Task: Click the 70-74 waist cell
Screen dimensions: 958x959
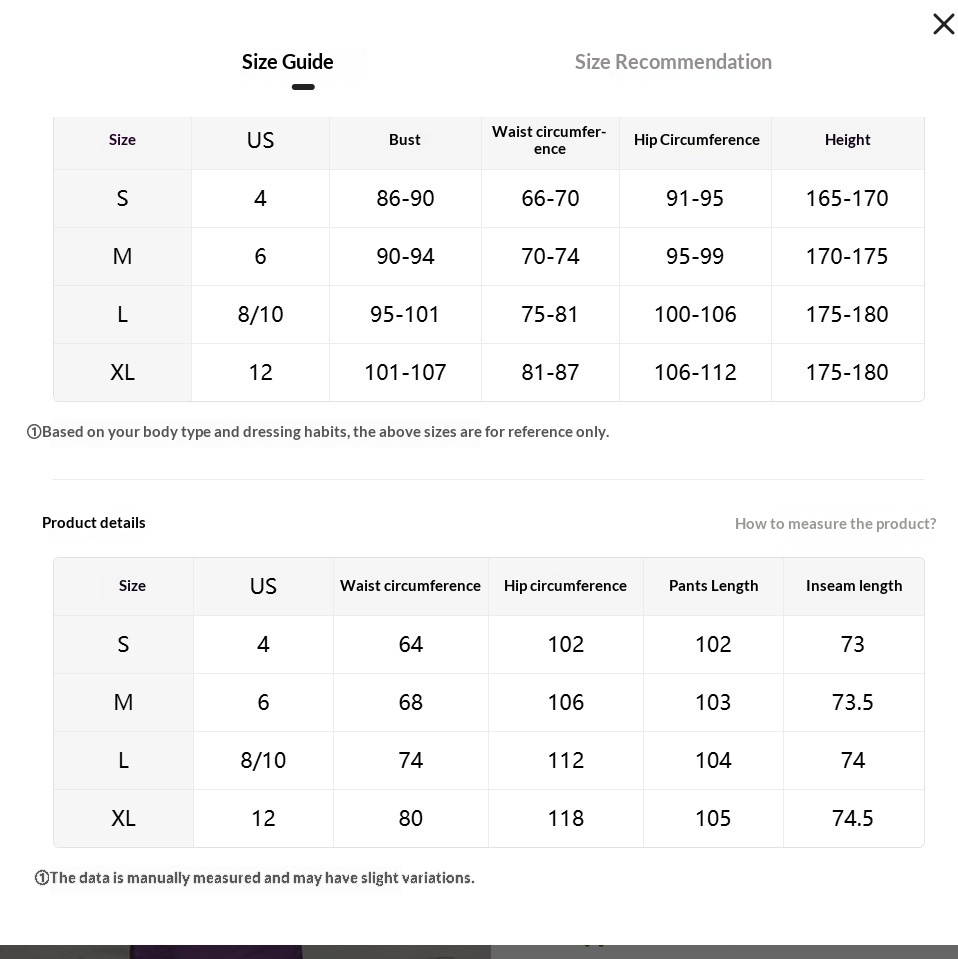Action: 550,257
